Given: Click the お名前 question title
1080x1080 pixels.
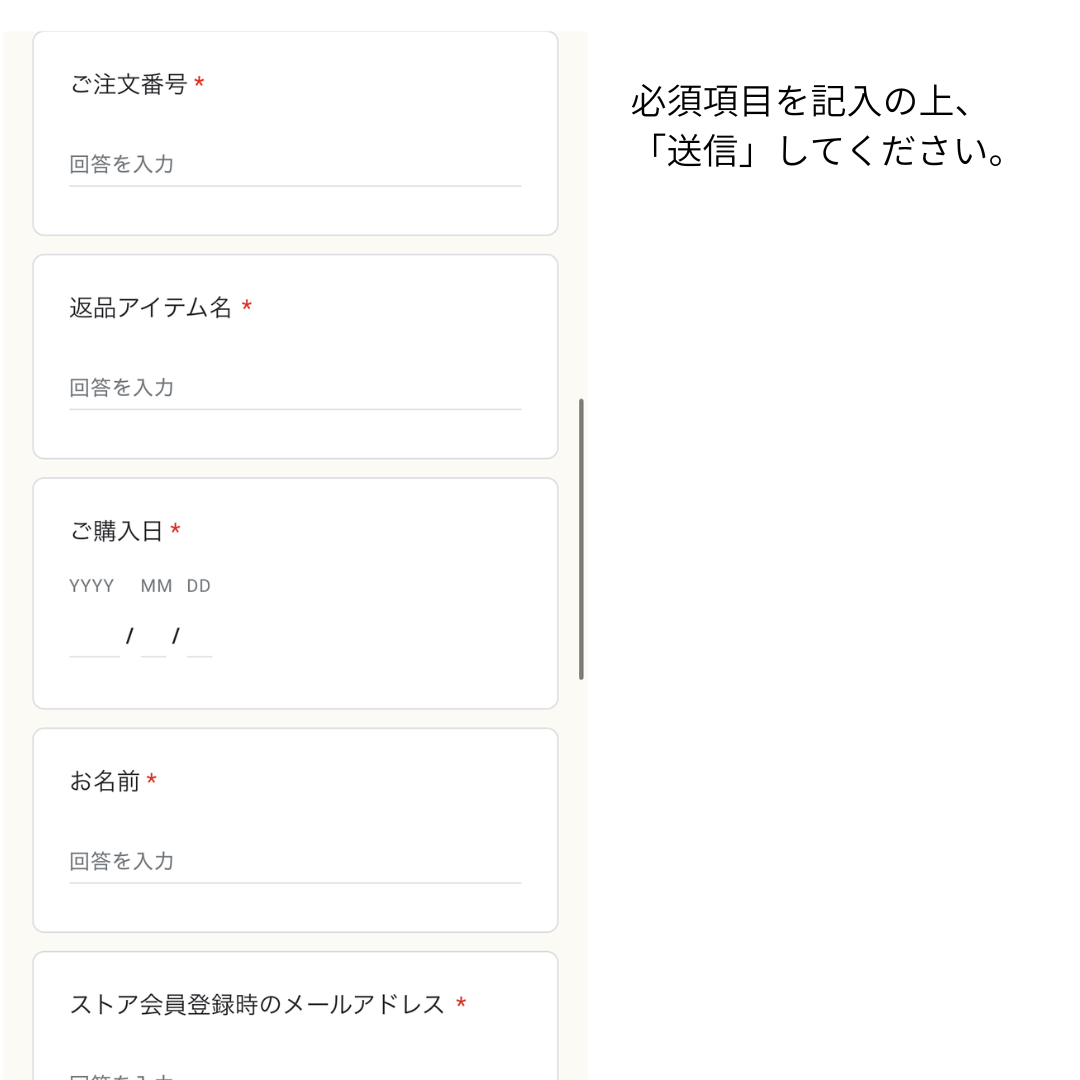Looking at the screenshot, I should click(104, 782).
